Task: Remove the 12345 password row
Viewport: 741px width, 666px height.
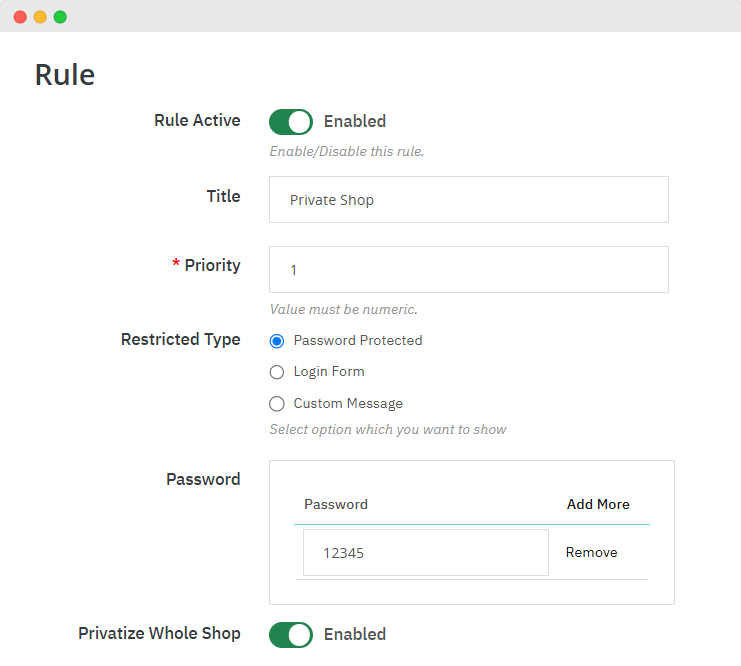Action: (x=591, y=552)
